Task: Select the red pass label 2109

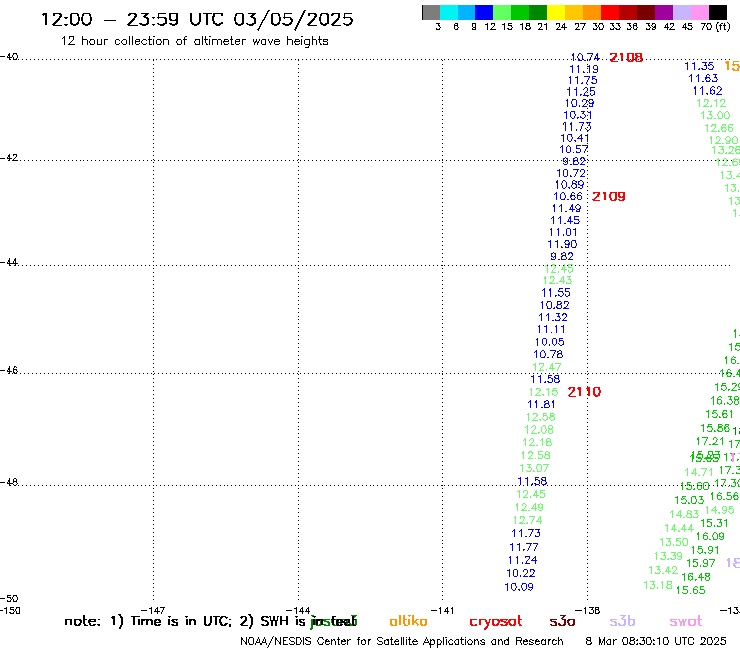Action: (608, 196)
